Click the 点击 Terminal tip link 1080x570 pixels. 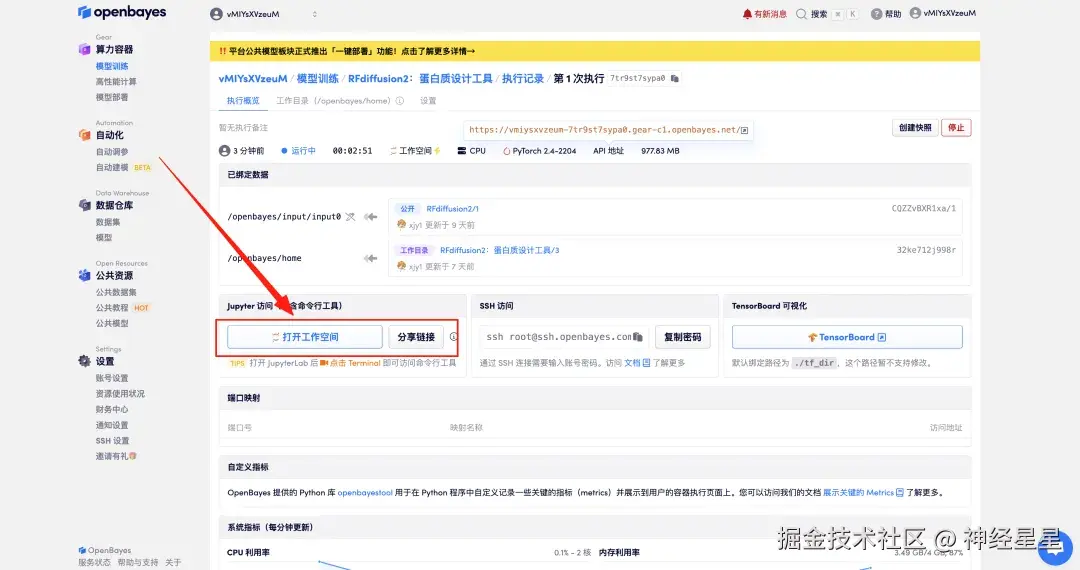[x=350, y=363]
